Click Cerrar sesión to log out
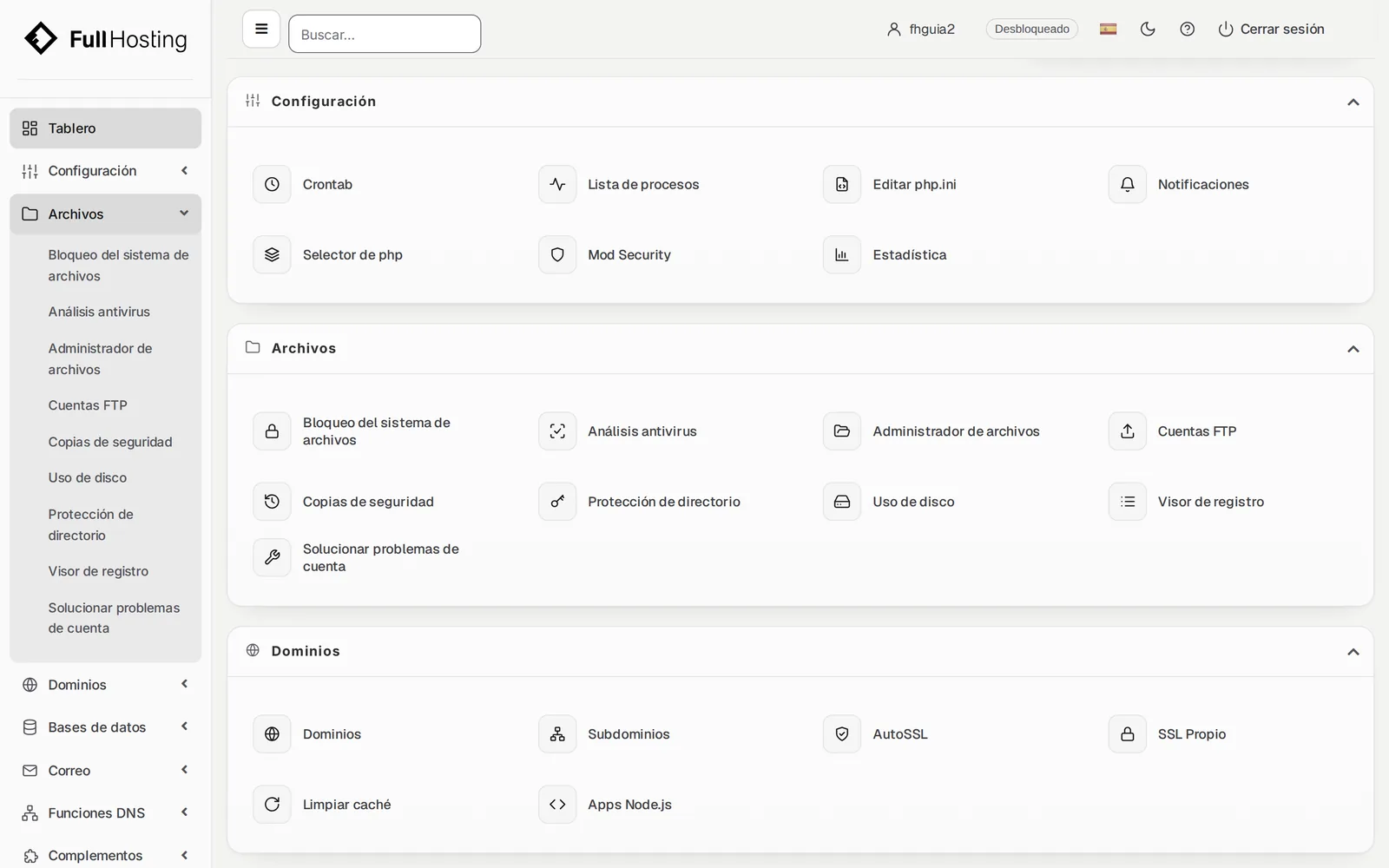 tap(1271, 30)
